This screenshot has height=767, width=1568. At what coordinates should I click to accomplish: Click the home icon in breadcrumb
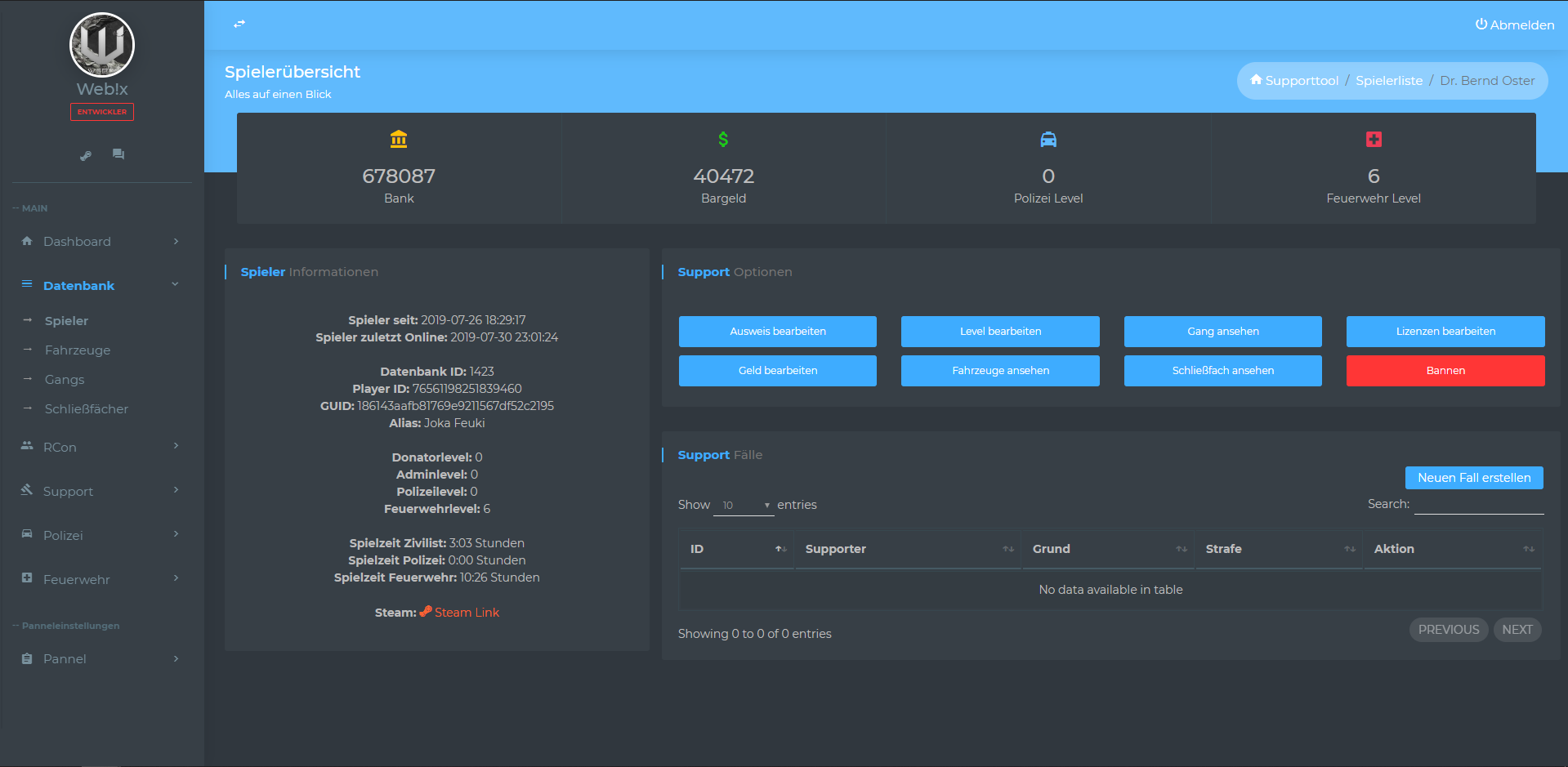[1256, 79]
